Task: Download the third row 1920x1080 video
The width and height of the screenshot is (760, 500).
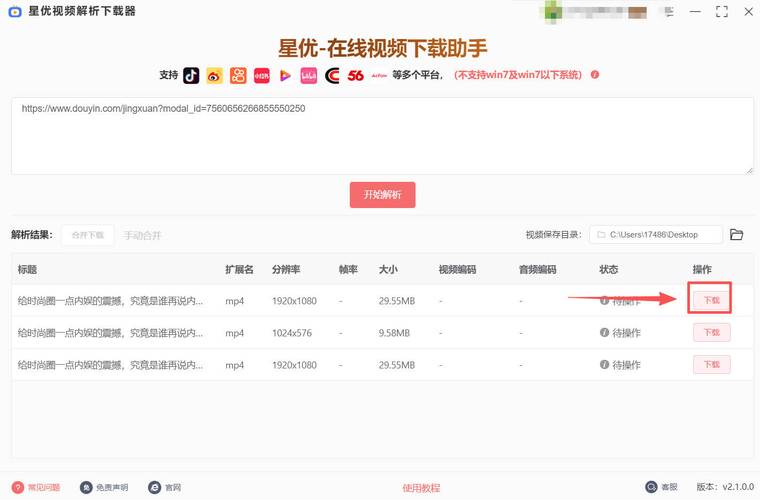Action: point(712,364)
